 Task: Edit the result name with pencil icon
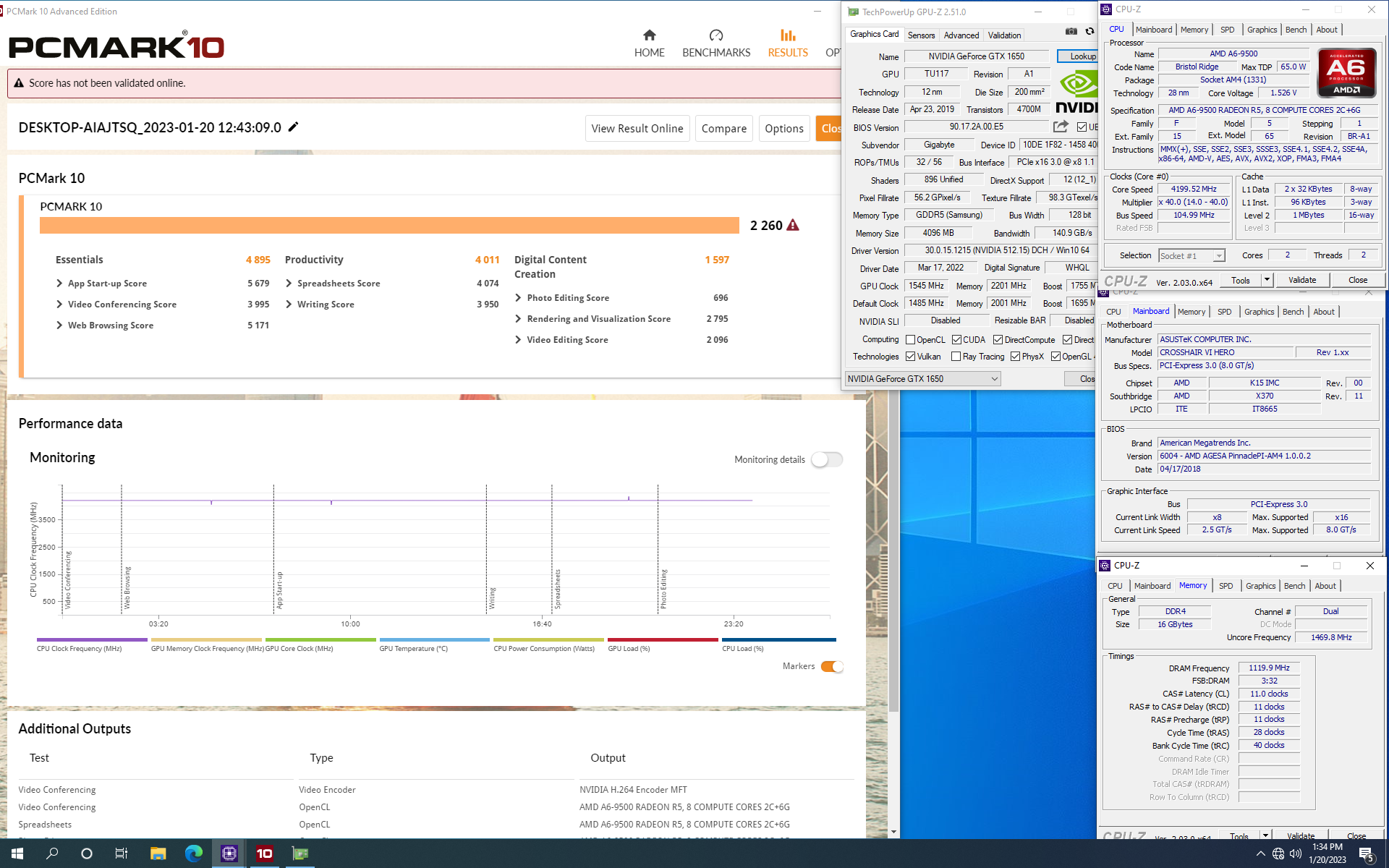[293, 127]
